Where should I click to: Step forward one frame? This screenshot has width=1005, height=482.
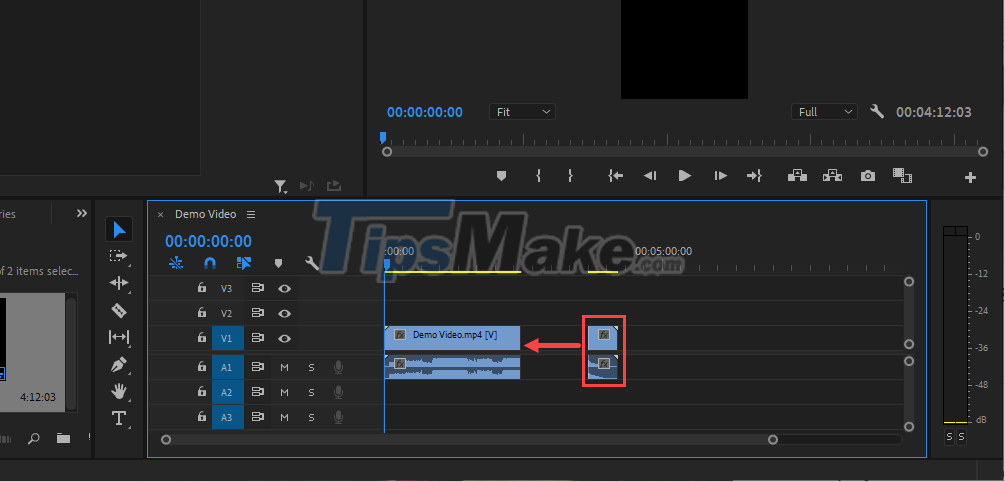(x=720, y=176)
